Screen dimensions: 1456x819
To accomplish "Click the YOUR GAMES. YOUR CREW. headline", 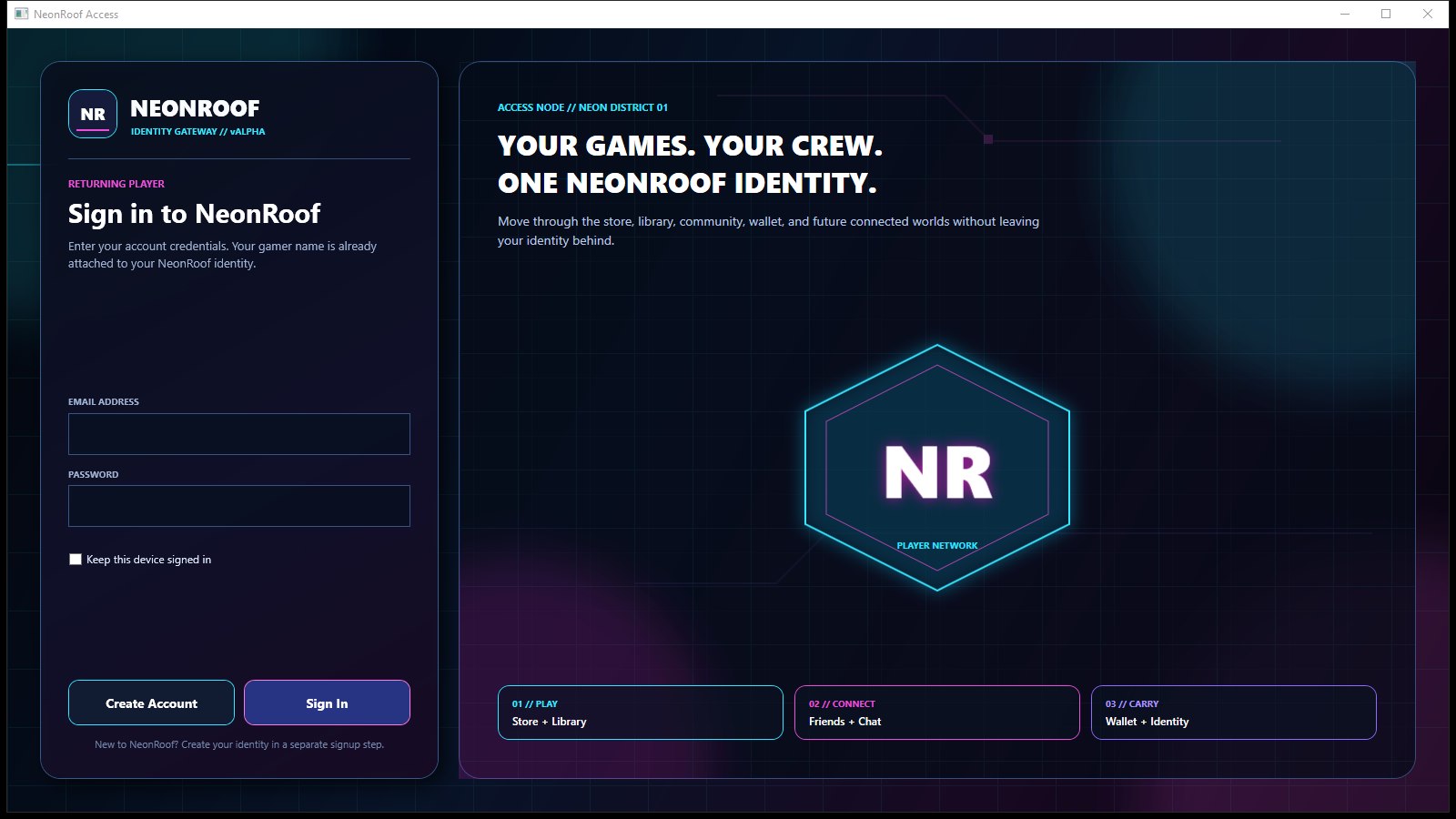I will click(x=690, y=146).
